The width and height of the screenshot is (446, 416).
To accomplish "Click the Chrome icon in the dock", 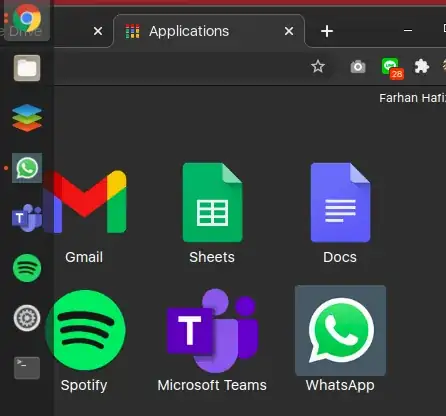I will [x=27, y=18].
